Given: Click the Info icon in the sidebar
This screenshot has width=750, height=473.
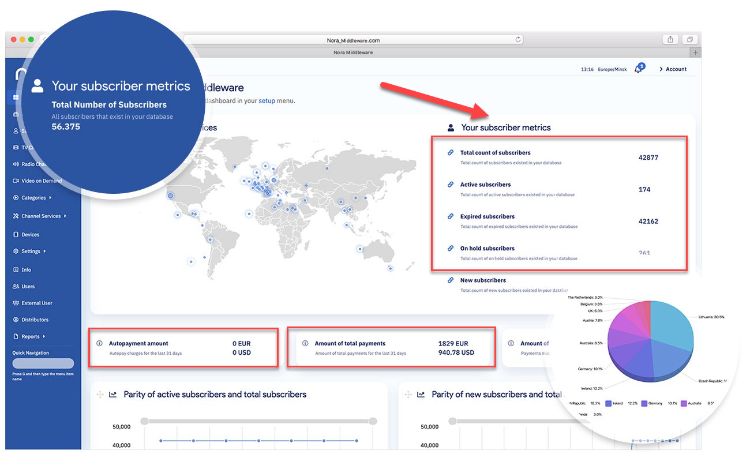Looking at the screenshot, I should coord(16,270).
